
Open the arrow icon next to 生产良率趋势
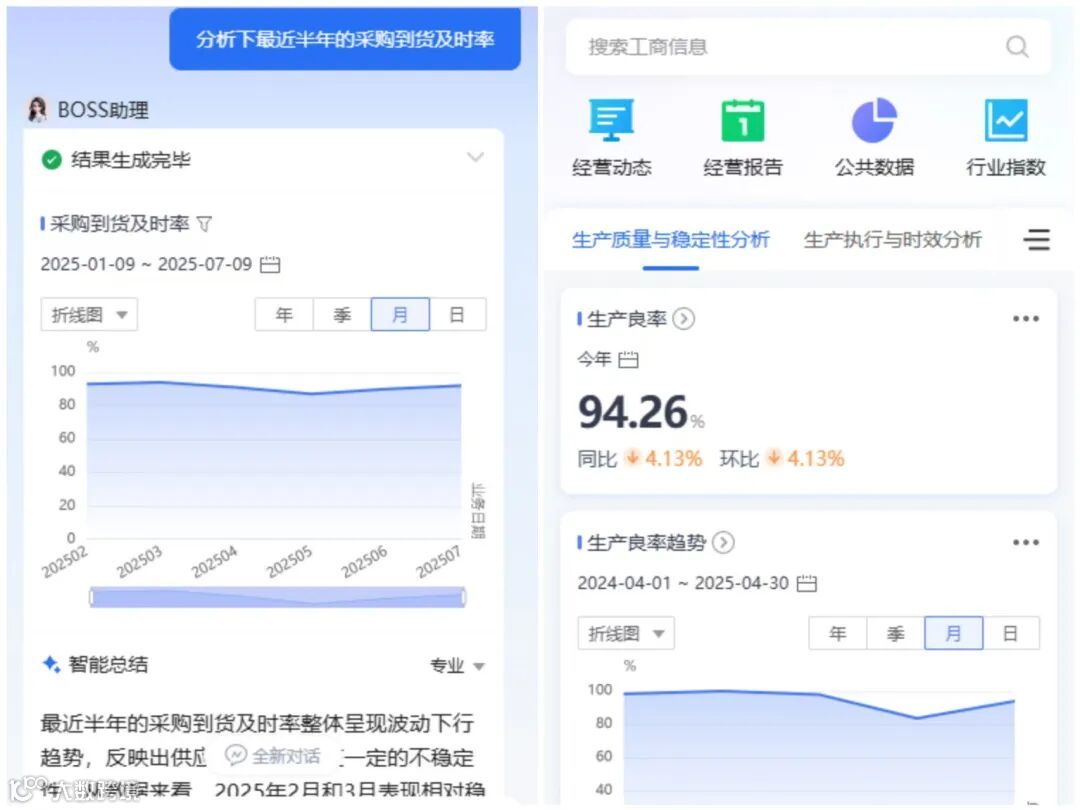pos(723,543)
